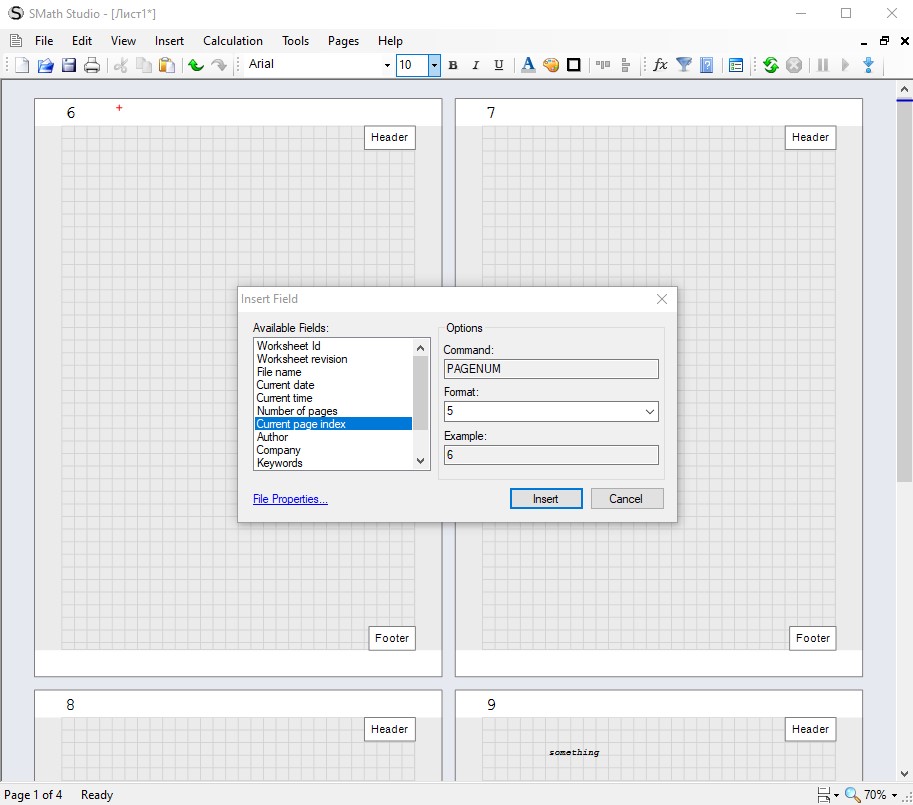Click the Open file icon
Screen dimensions: 913x805
point(45,65)
